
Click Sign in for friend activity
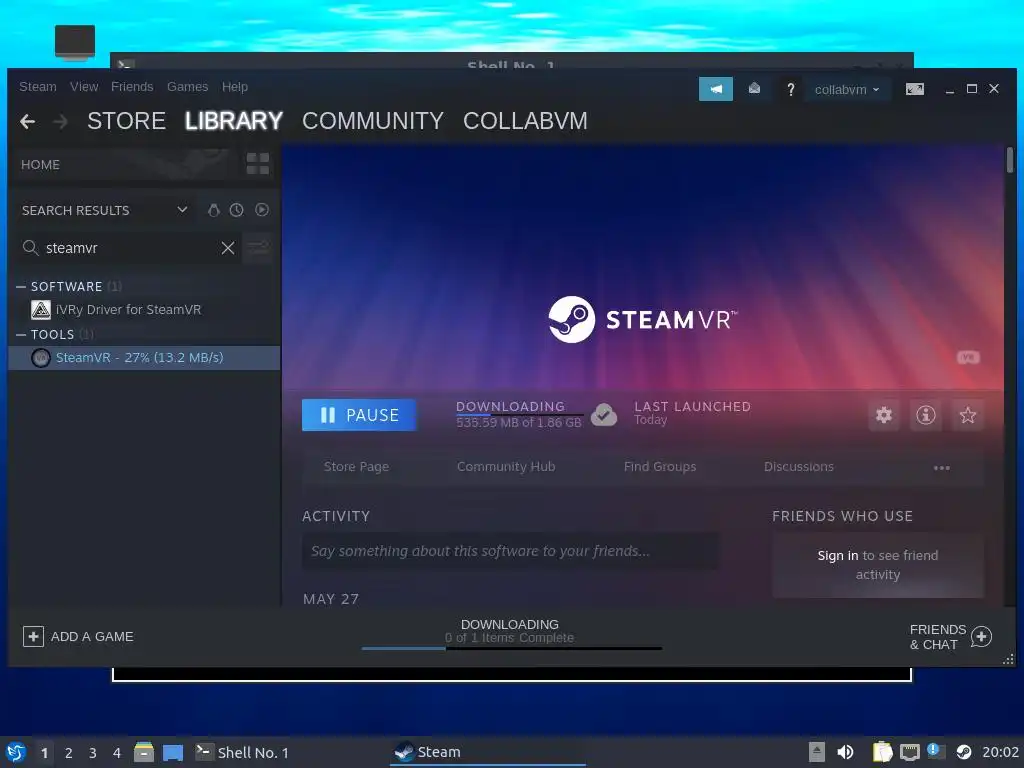click(x=838, y=555)
